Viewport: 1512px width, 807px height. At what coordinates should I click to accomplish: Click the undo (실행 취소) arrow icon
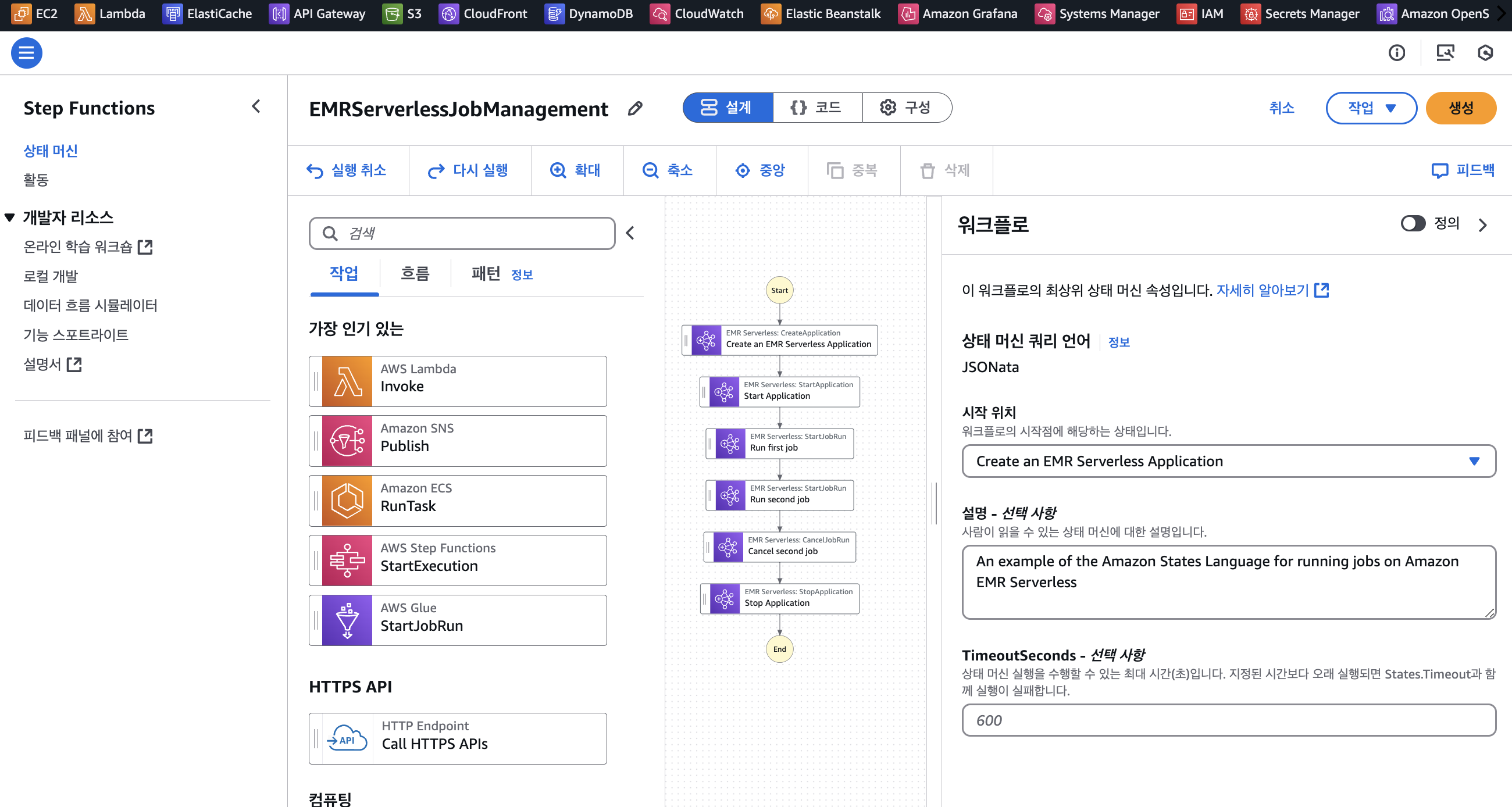[315, 171]
